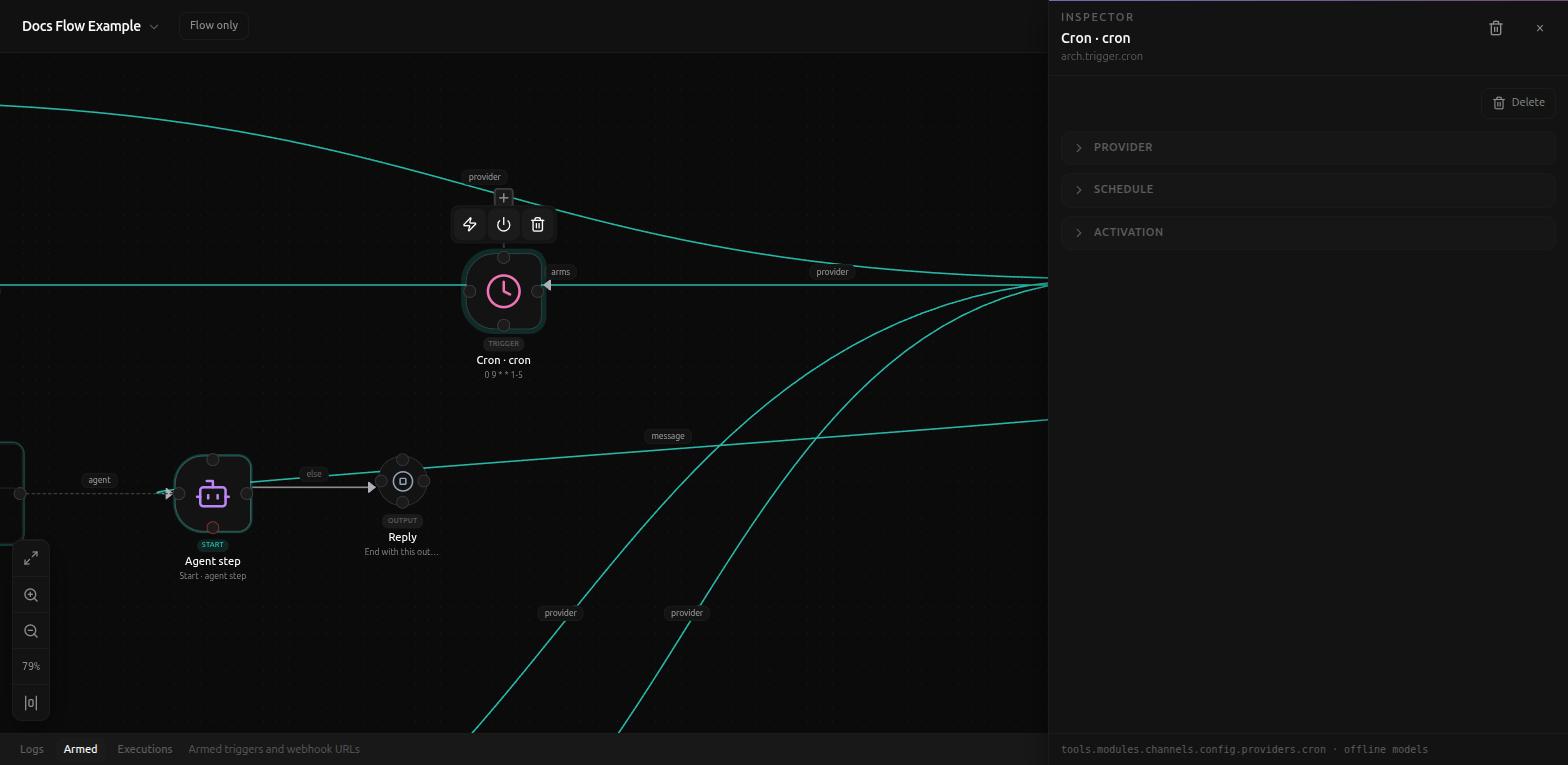This screenshot has height=765, width=1568.
Task: Click the OUTPUT badge under Reply node
Action: 403,521
